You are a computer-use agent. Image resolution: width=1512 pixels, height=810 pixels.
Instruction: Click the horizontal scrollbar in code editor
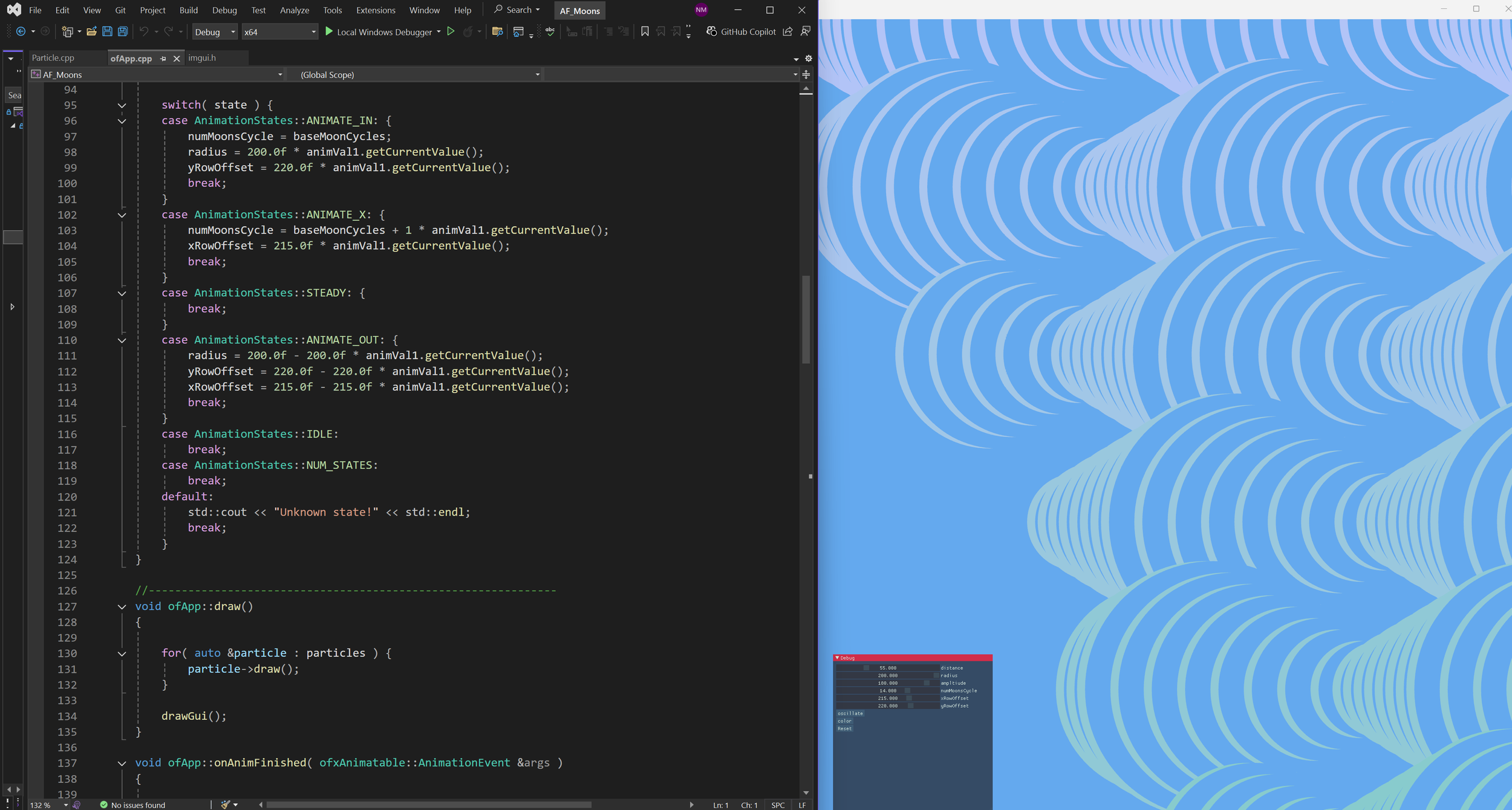coord(429,805)
